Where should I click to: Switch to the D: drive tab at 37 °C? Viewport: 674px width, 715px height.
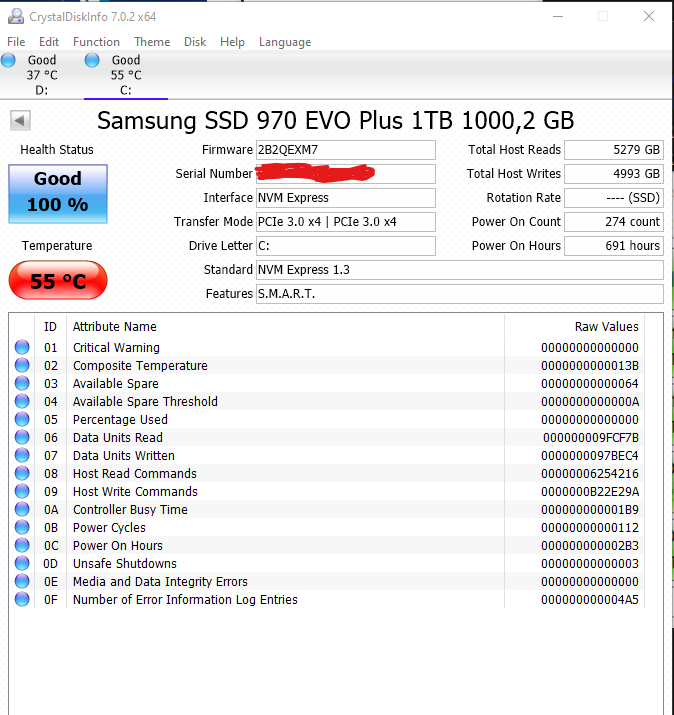[42, 75]
